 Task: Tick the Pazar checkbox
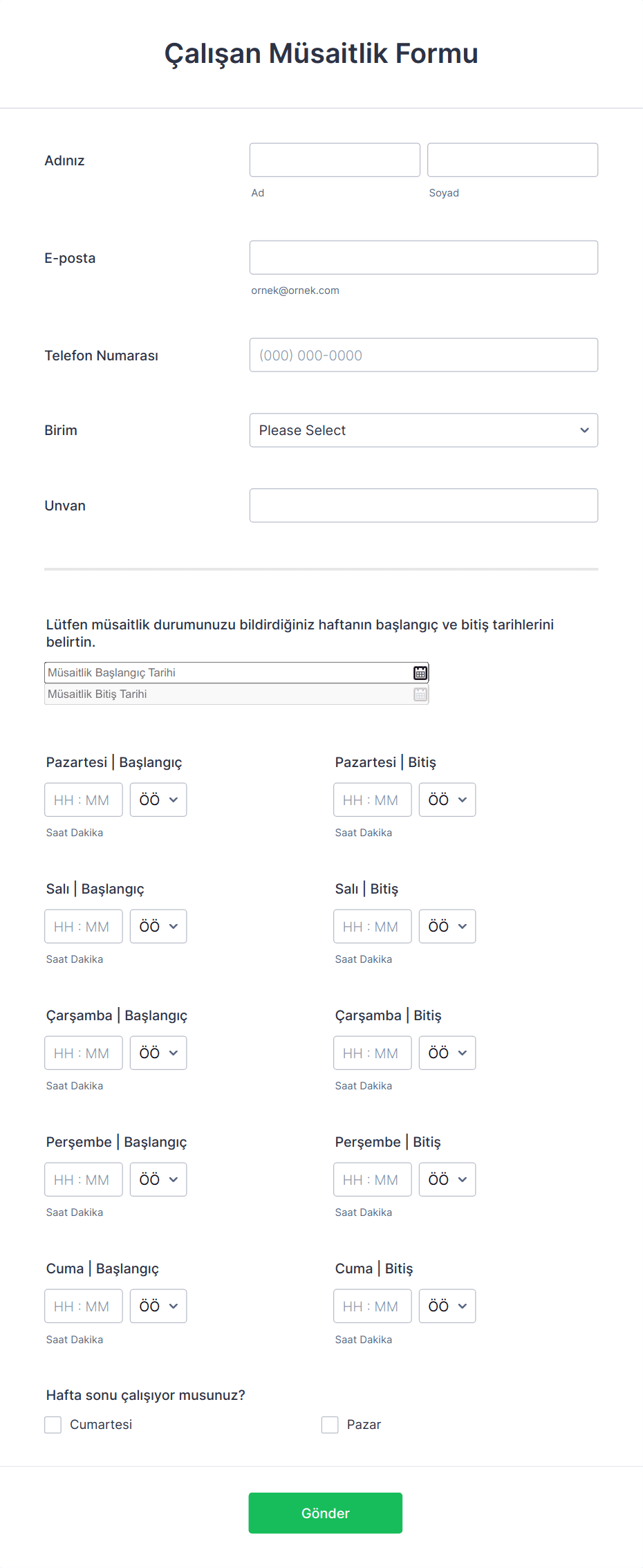(x=330, y=1425)
